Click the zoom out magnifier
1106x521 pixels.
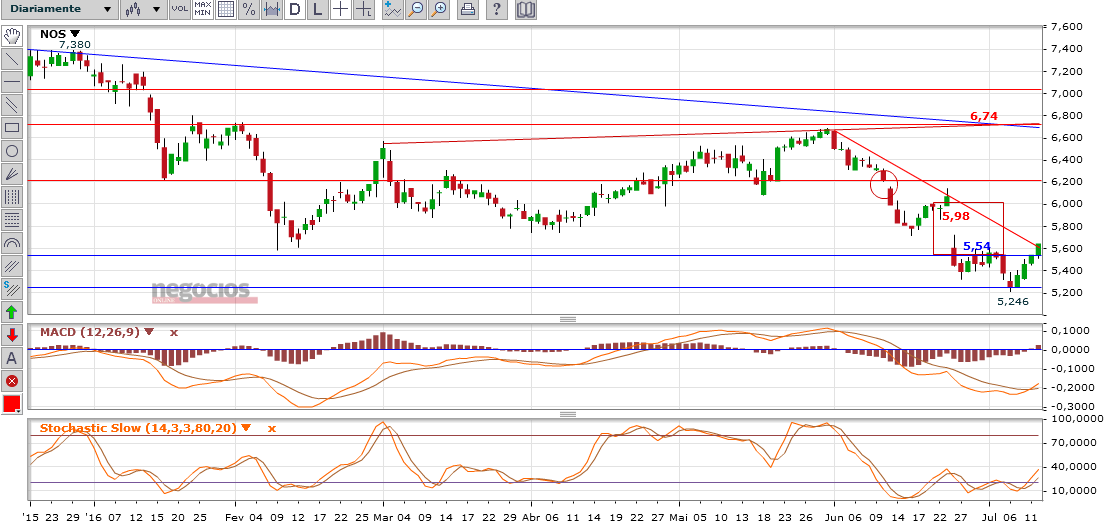pyautogui.click(x=415, y=10)
